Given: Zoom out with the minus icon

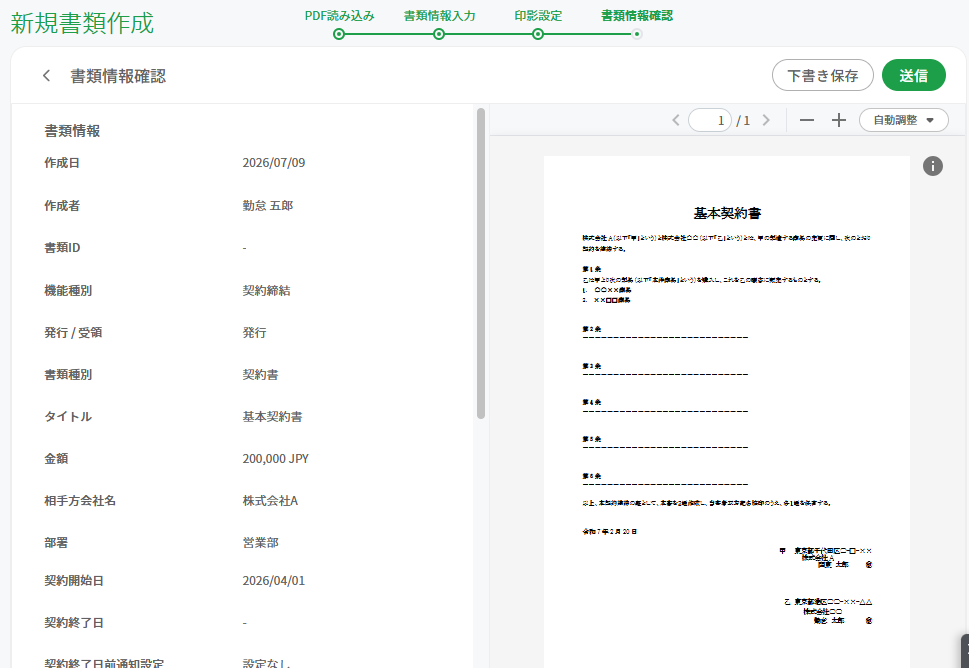Looking at the screenshot, I should coord(806,120).
